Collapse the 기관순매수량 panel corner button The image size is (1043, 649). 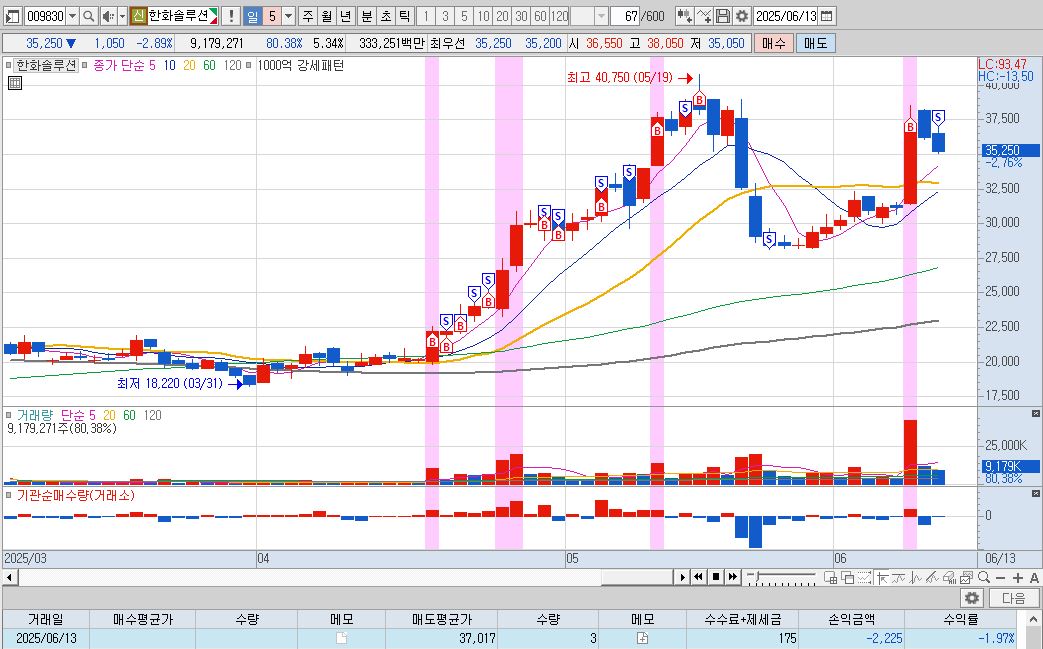tap(1036, 493)
